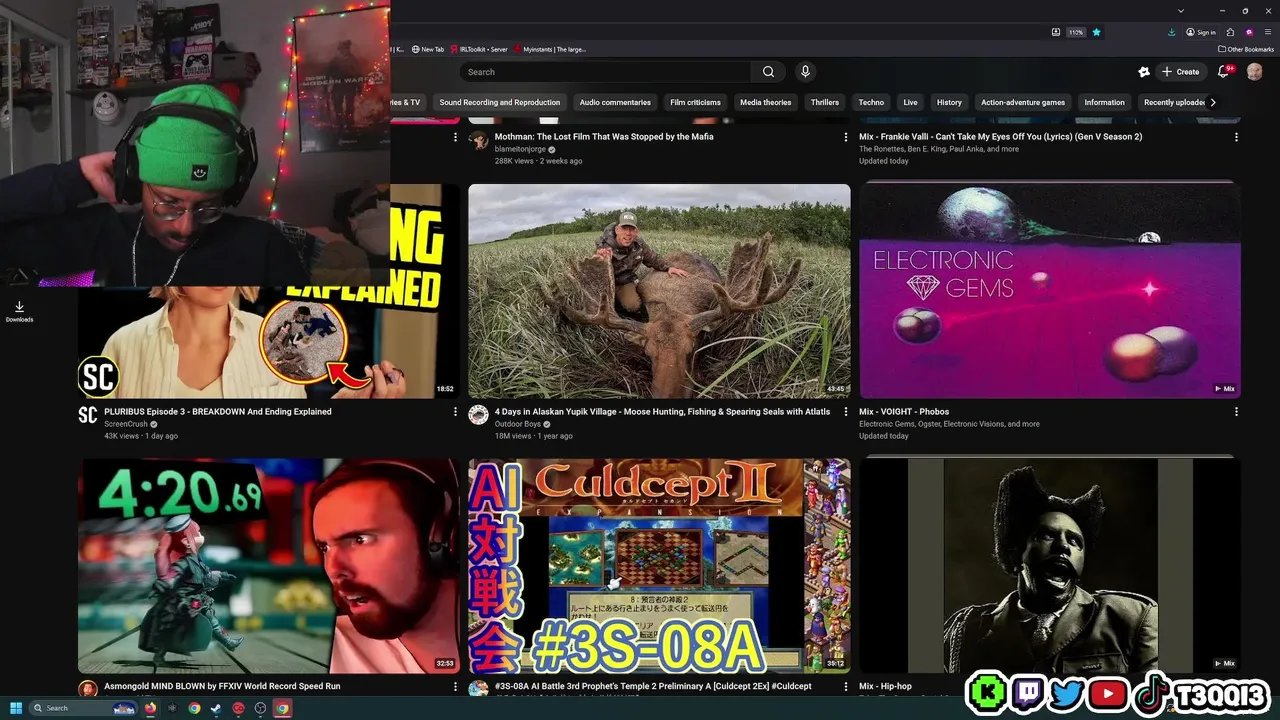Click the star-shaped icon left of Create

point(1144,72)
